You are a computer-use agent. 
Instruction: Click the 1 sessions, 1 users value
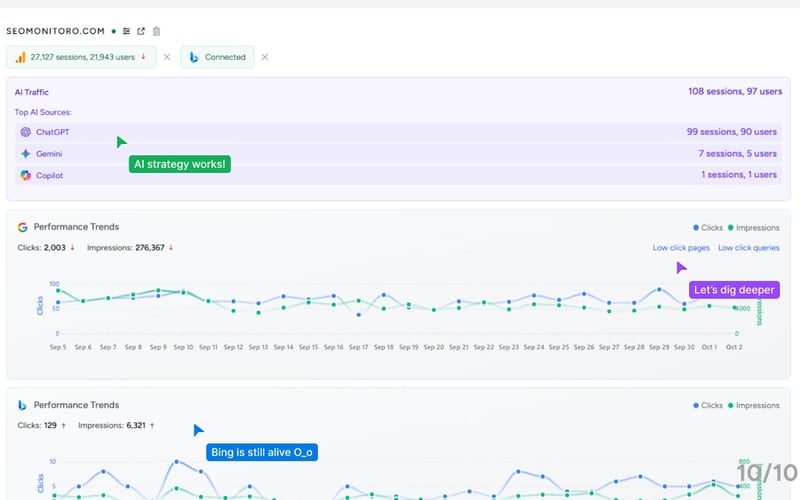(x=739, y=174)
